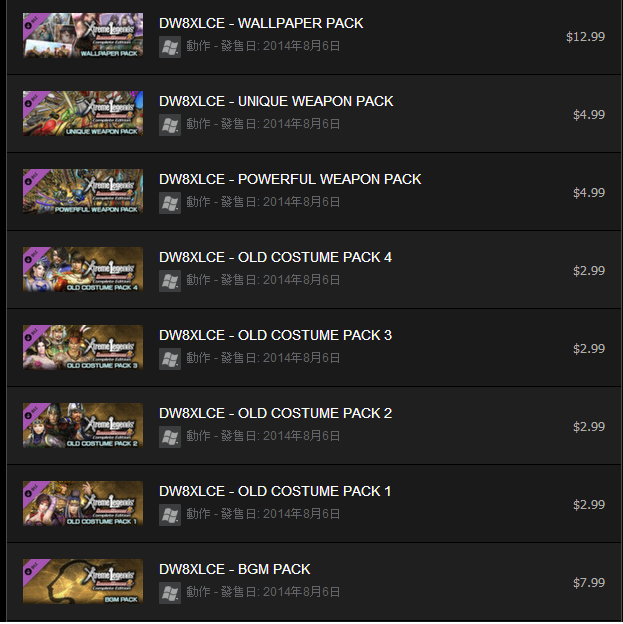Click Windows icon under Old Costume Pack 3
This screenshot has height=624, width=623.
[x=170, y=359]
